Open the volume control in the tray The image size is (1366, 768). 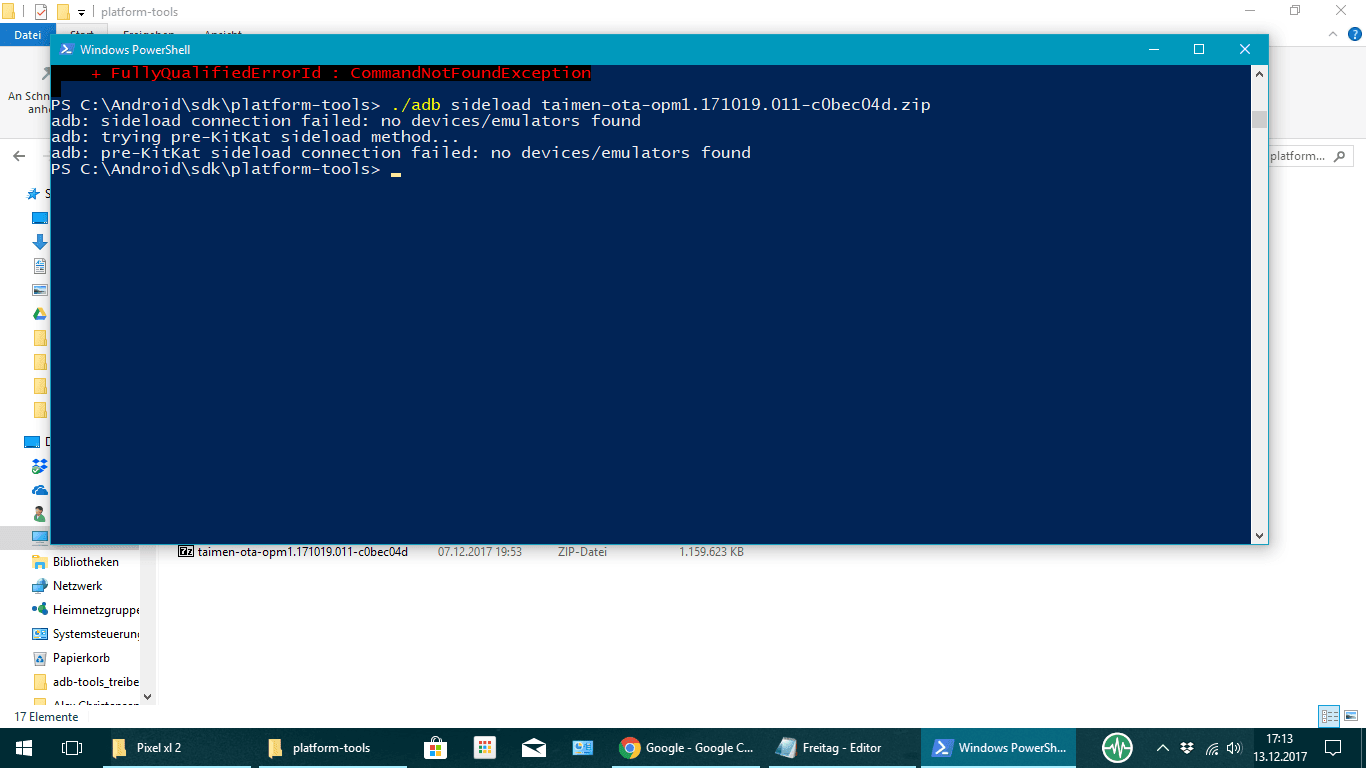(x=1235, y=747)
